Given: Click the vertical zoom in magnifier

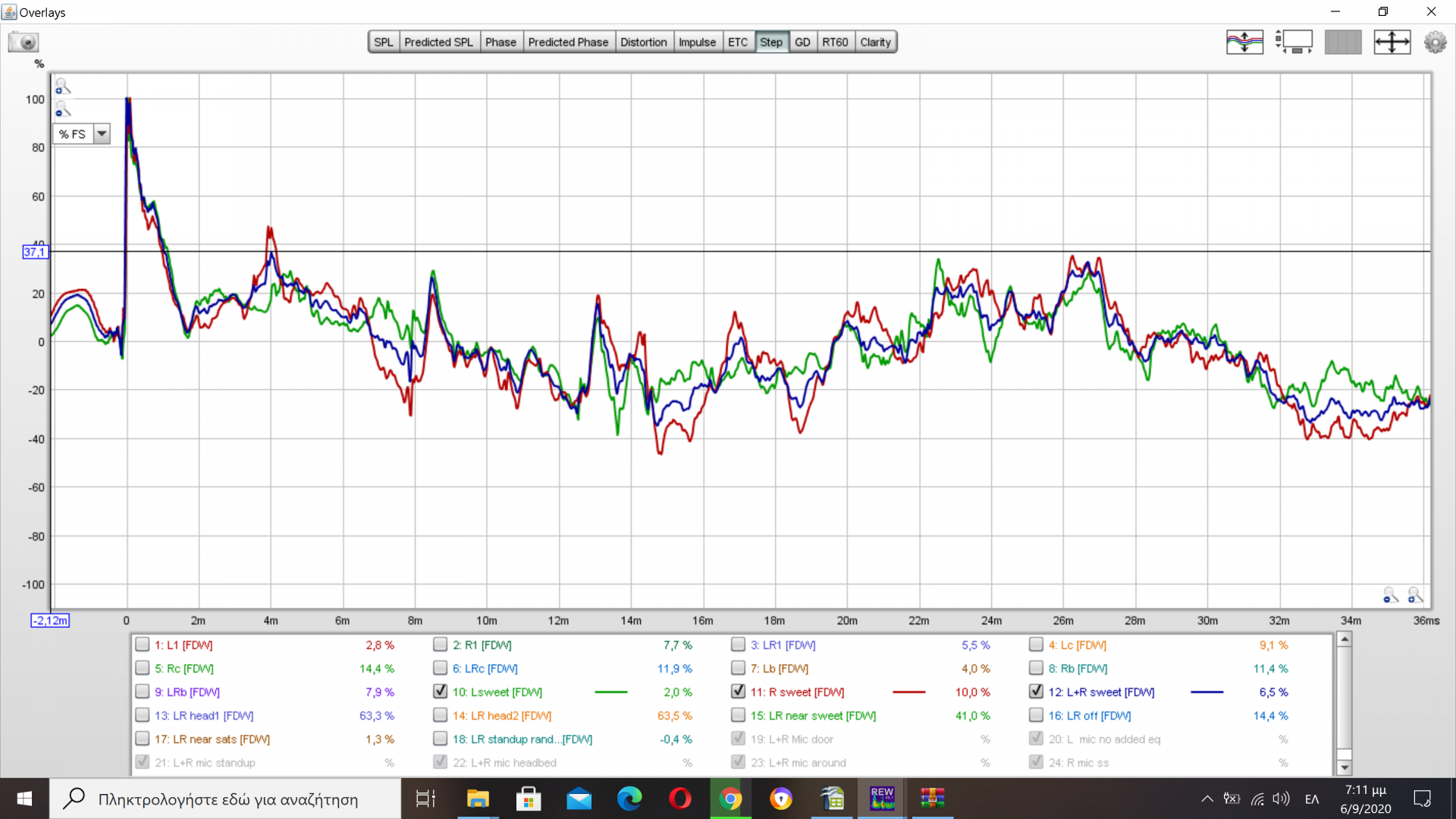Looking at the screenshot, I should coord(63,86).
